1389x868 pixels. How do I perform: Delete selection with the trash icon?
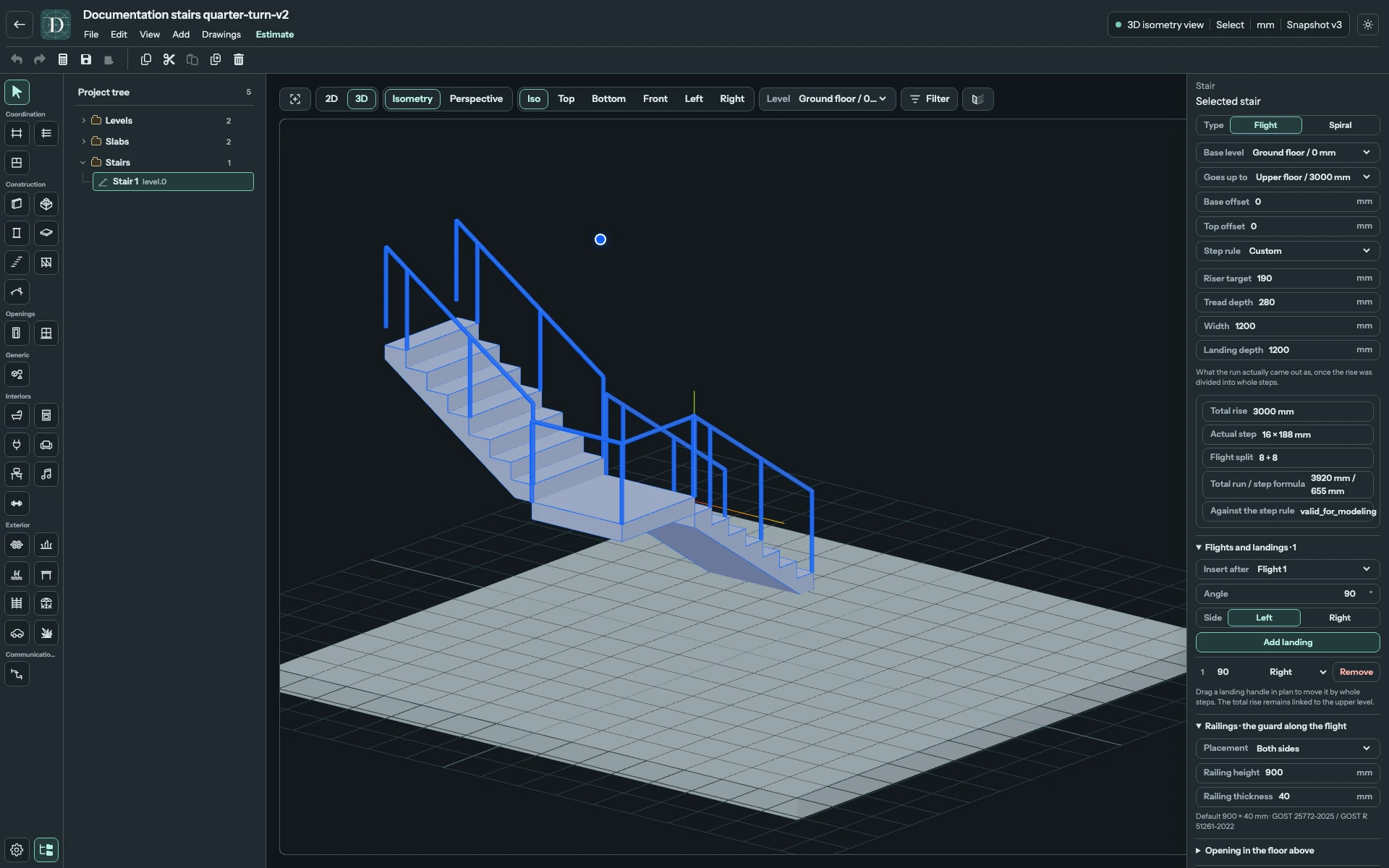pyautogui.click(x=239, y=59)
